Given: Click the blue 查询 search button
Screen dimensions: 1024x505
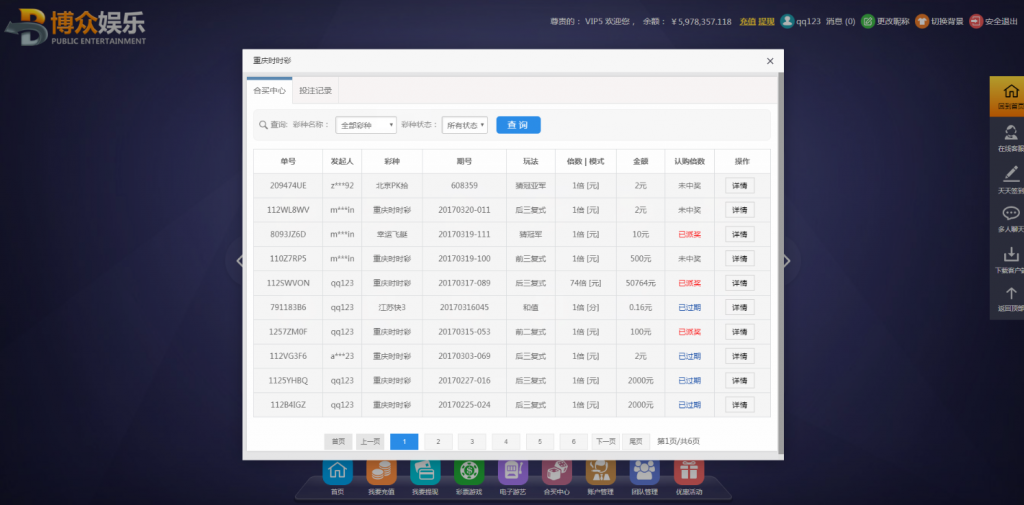Looking at the screenshot, I should 518,125.
